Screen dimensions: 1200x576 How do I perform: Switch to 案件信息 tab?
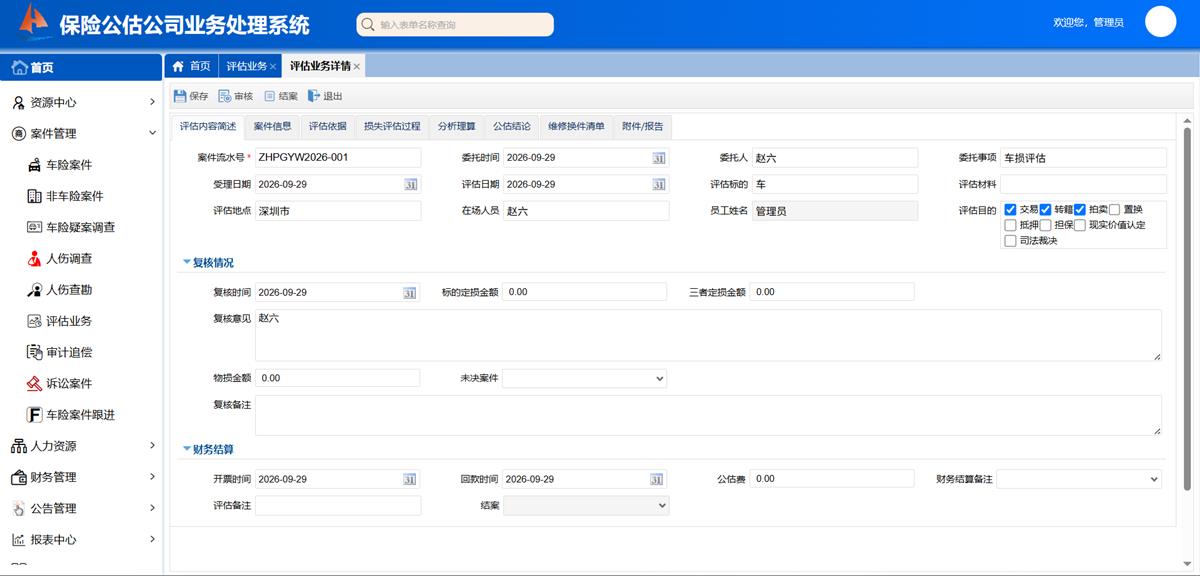(x=272, y=126)
